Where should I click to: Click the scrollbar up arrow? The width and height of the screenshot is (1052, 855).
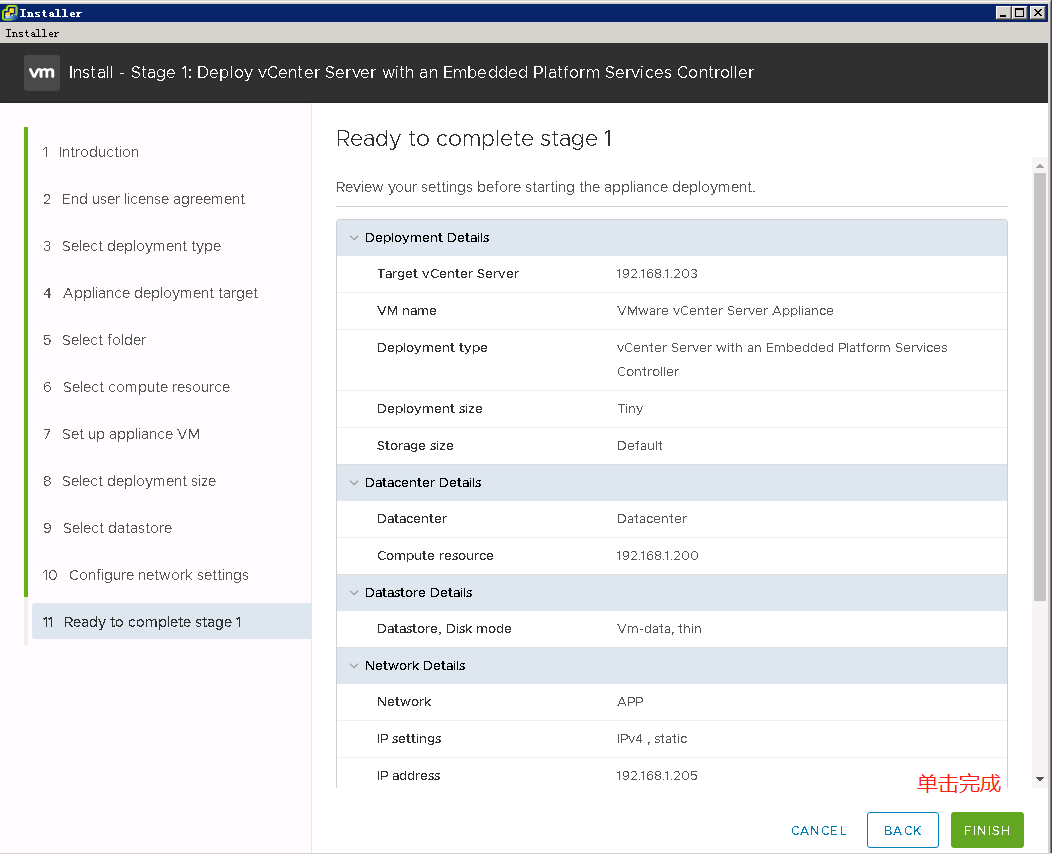pos(1040,165)
